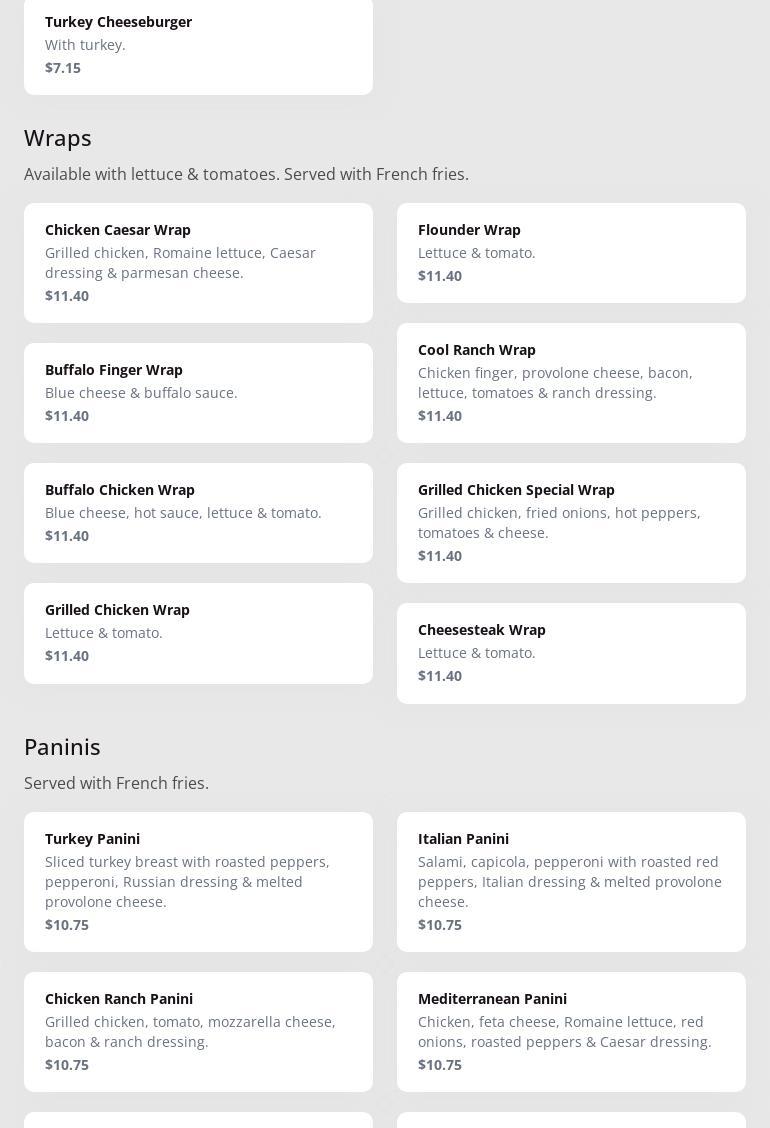
Task: Click the Wraps section heading
Action: (x=58, y=138)
